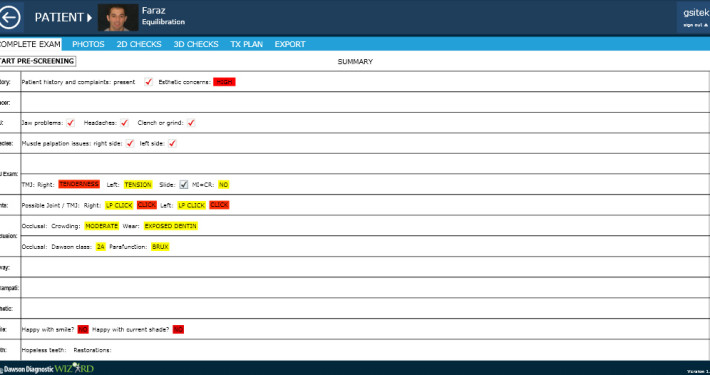Select the 3D CHECKS tab
710x375 pixels.
[196, 44]
